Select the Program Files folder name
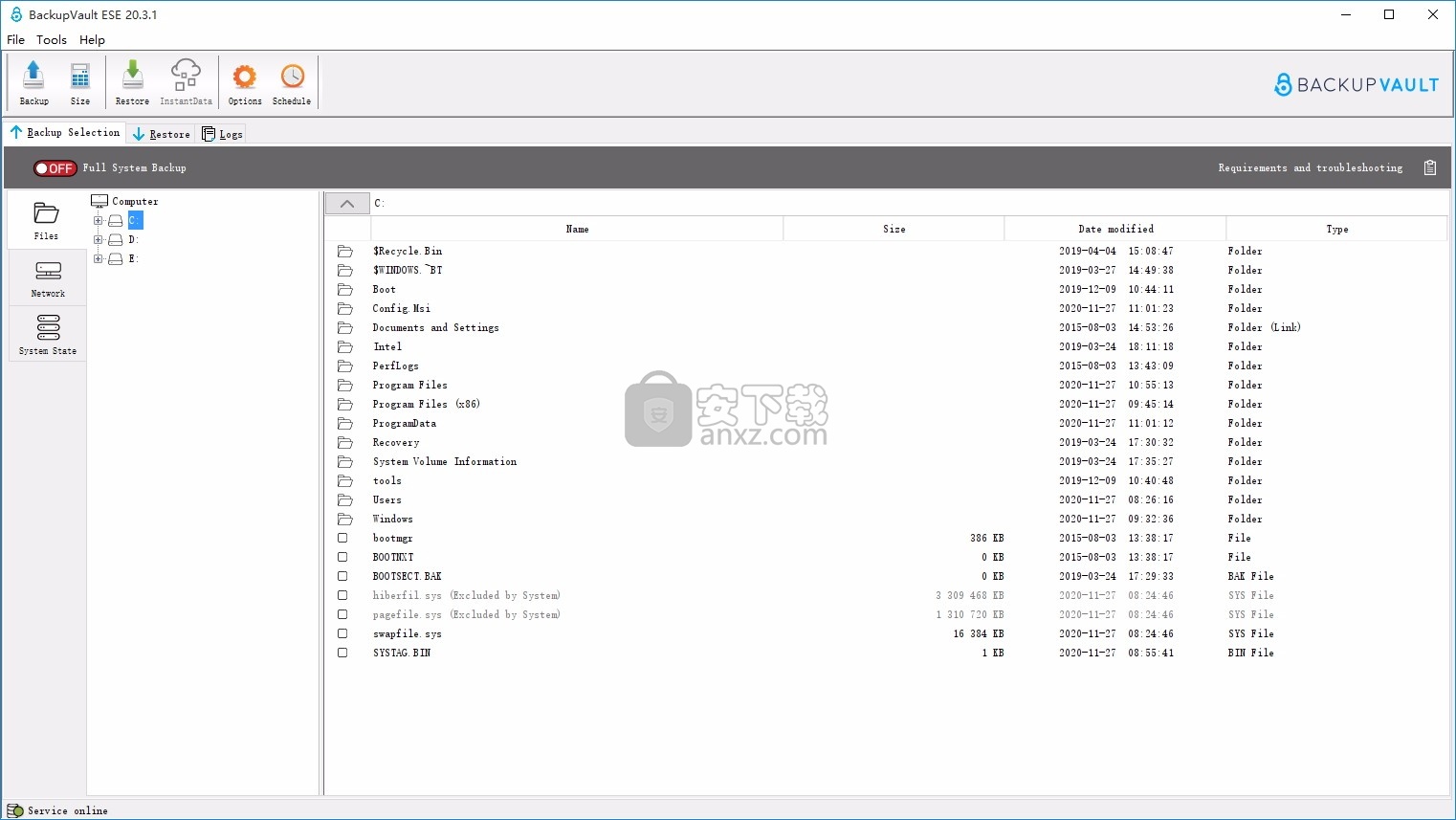This screenshot has height=820, width=1456. tap(409, 386)
